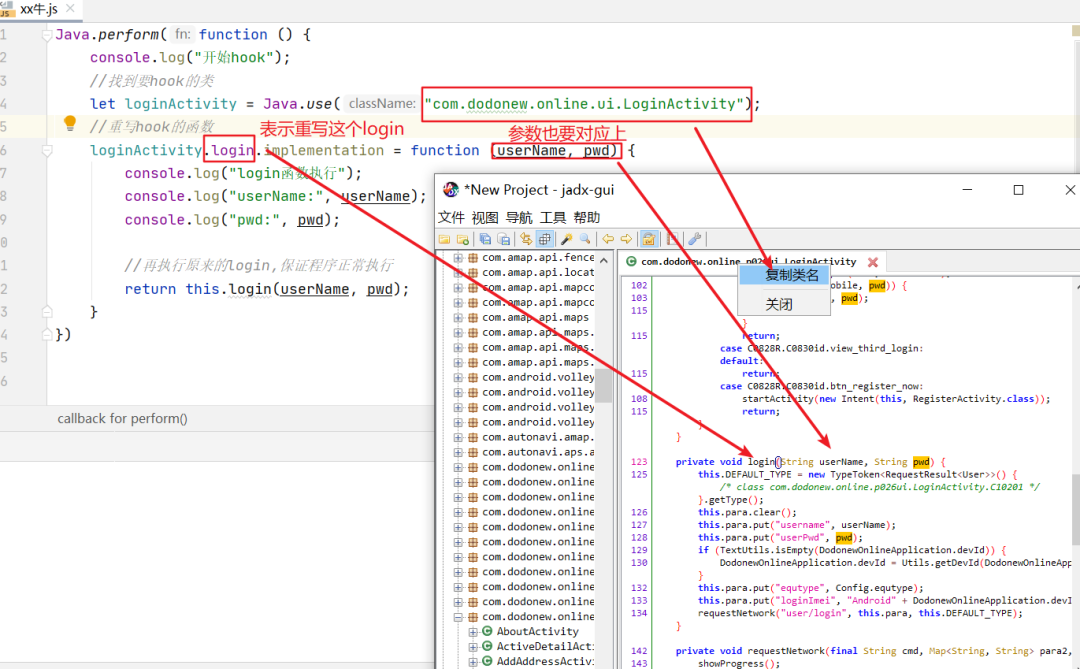Expand the com.autonavi.amap package node
Screen dimensions: 1080x669
tap(459, 437)
